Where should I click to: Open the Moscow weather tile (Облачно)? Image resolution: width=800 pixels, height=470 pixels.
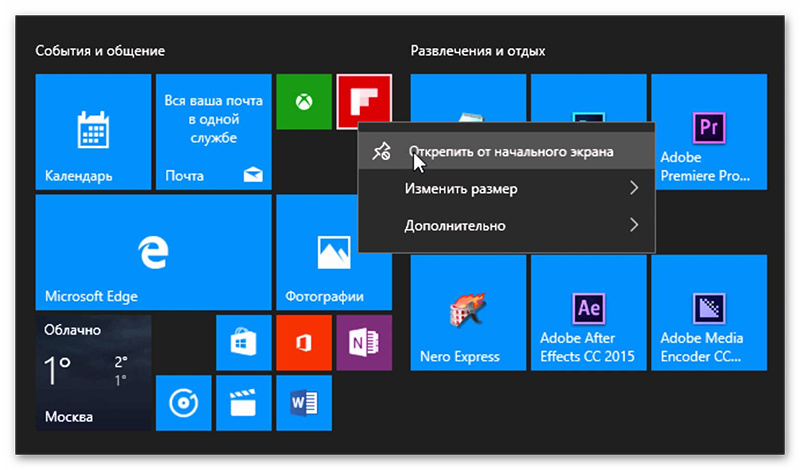[93, 373]
